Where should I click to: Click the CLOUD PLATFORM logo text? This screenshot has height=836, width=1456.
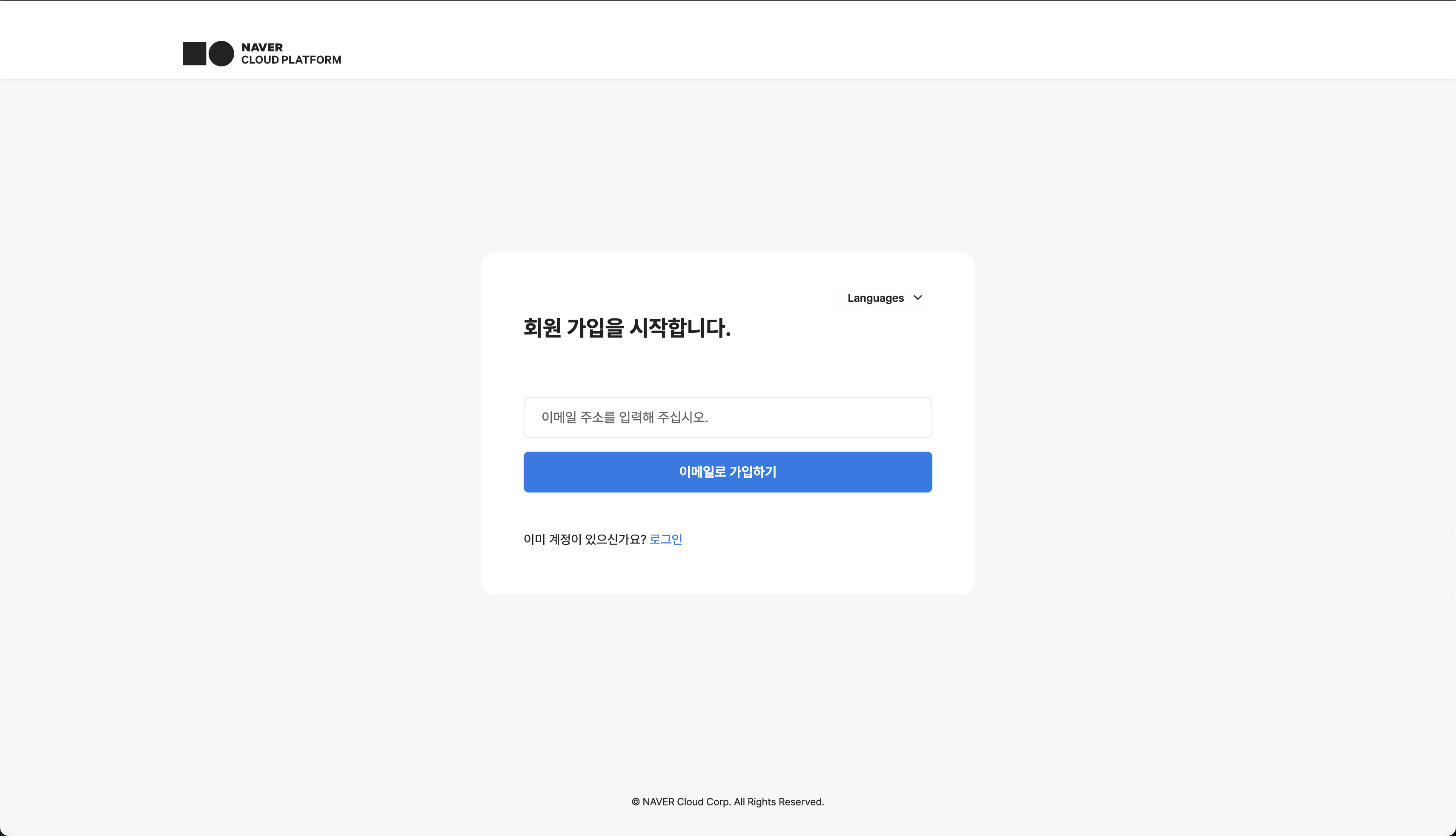pyautogui.click(x=291, y=60)
